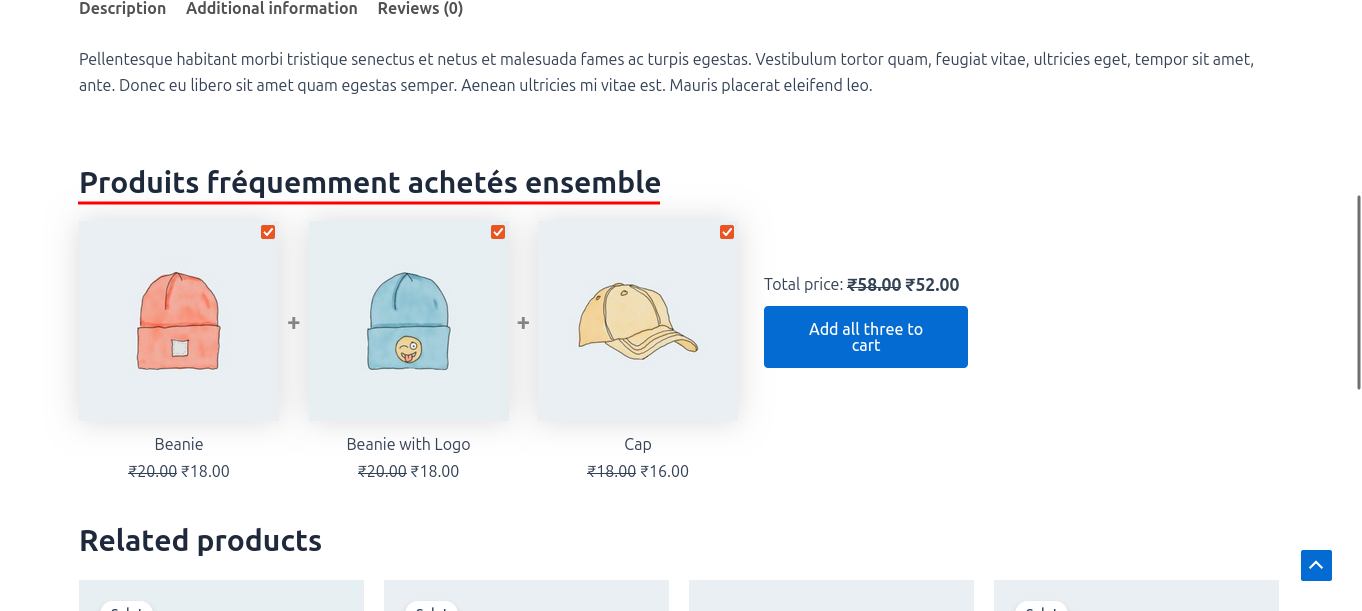
Task: Click plus sign between Beanie and Beanie with Logo
Action: coord(294,323)
